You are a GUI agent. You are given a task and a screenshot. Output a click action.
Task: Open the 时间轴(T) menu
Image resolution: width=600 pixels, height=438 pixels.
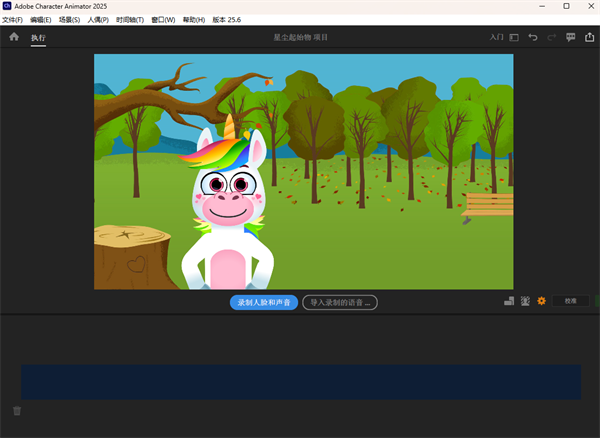pos(130,20)
